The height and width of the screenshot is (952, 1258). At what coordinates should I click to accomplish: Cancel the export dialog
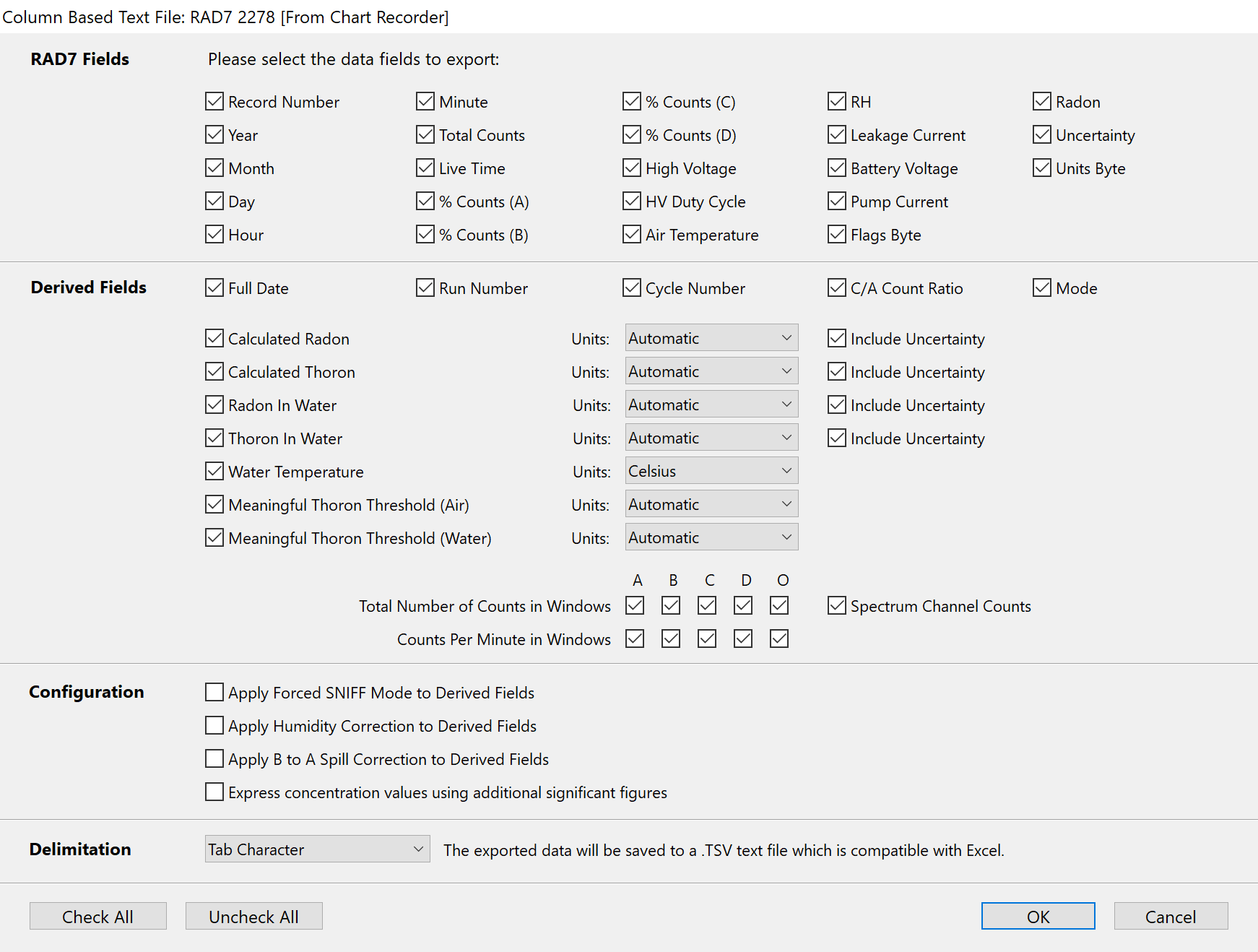coord(1170,917)
